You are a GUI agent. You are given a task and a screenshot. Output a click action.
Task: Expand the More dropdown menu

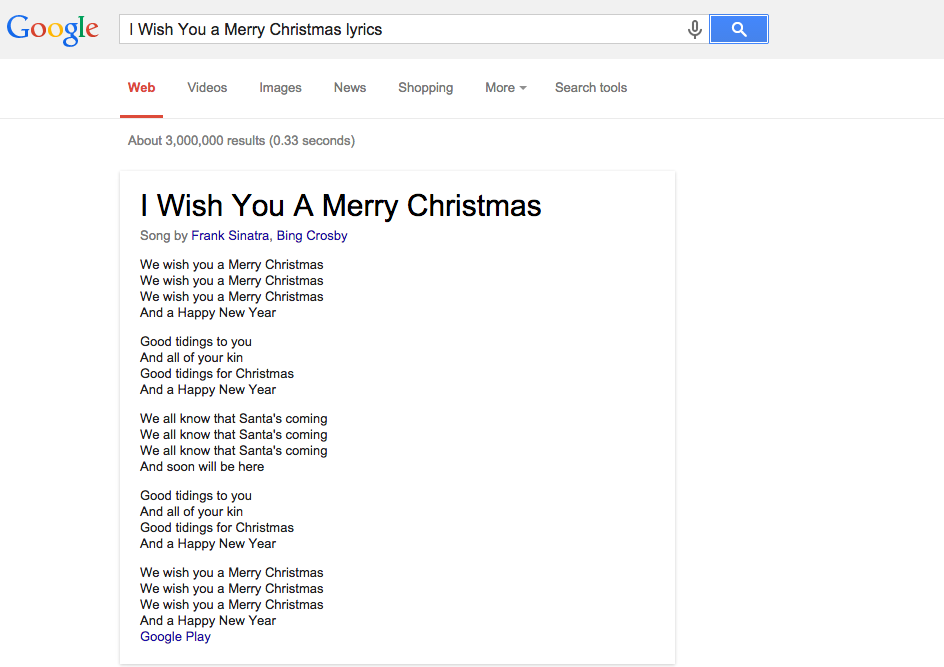[505, 88]
